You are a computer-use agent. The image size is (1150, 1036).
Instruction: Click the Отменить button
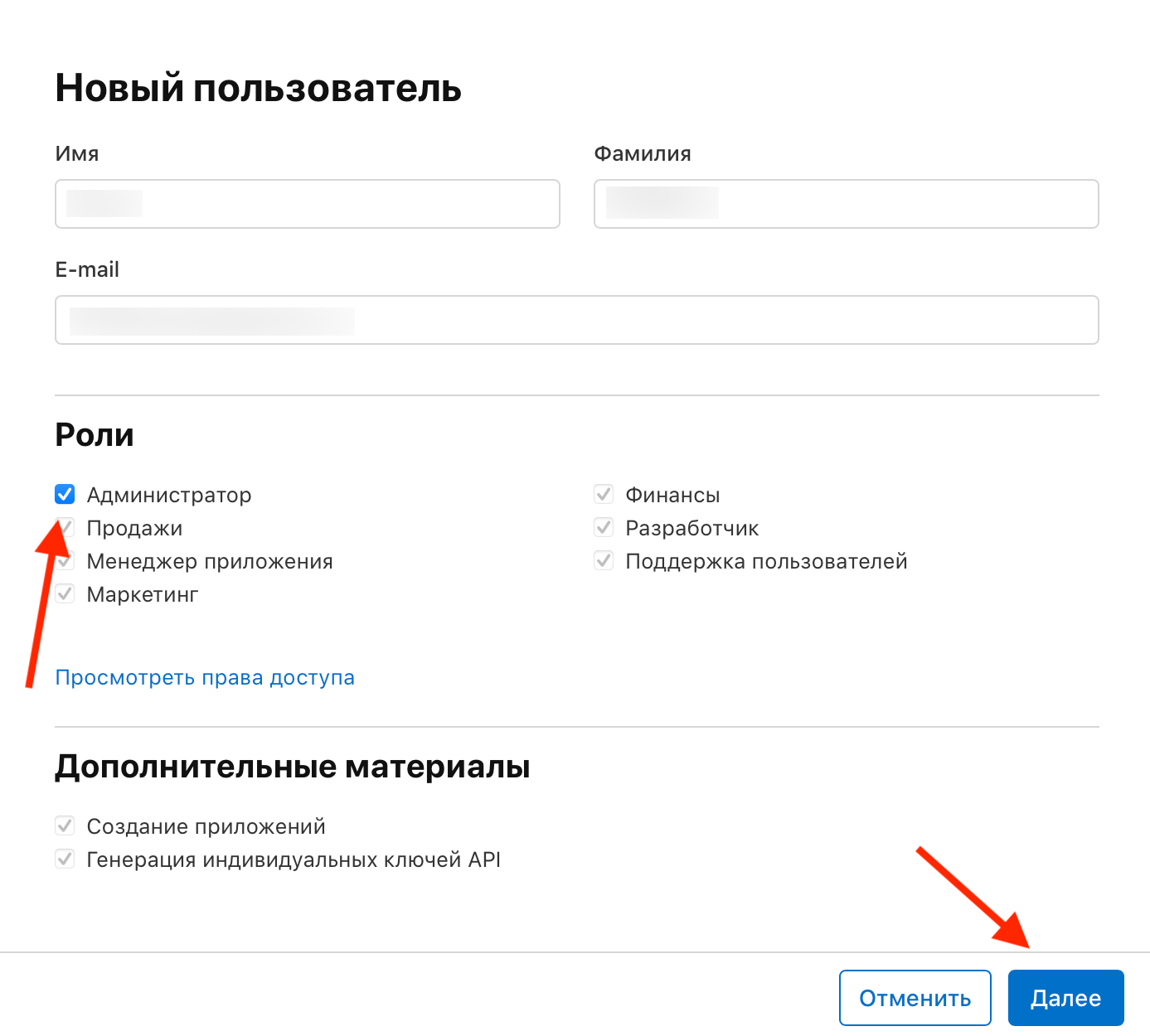pos(915,998)
